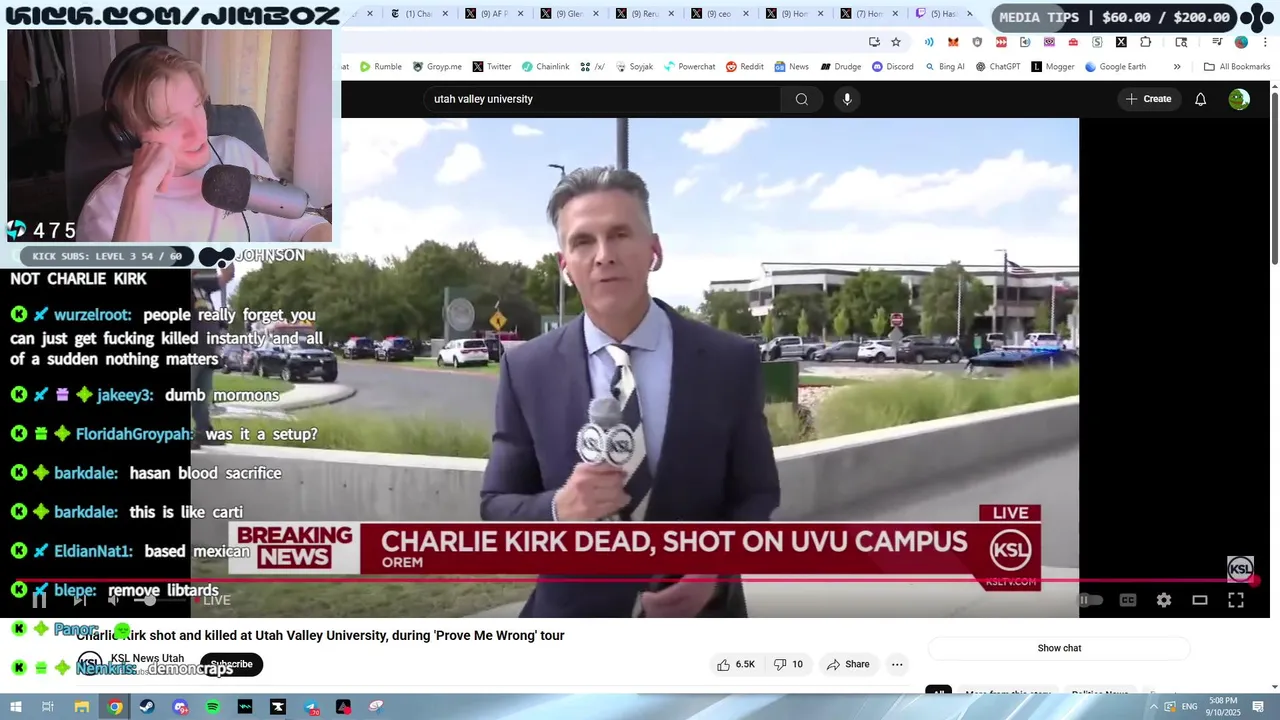
Task: Click the YouTube search magnifier button
Action: 801,99
